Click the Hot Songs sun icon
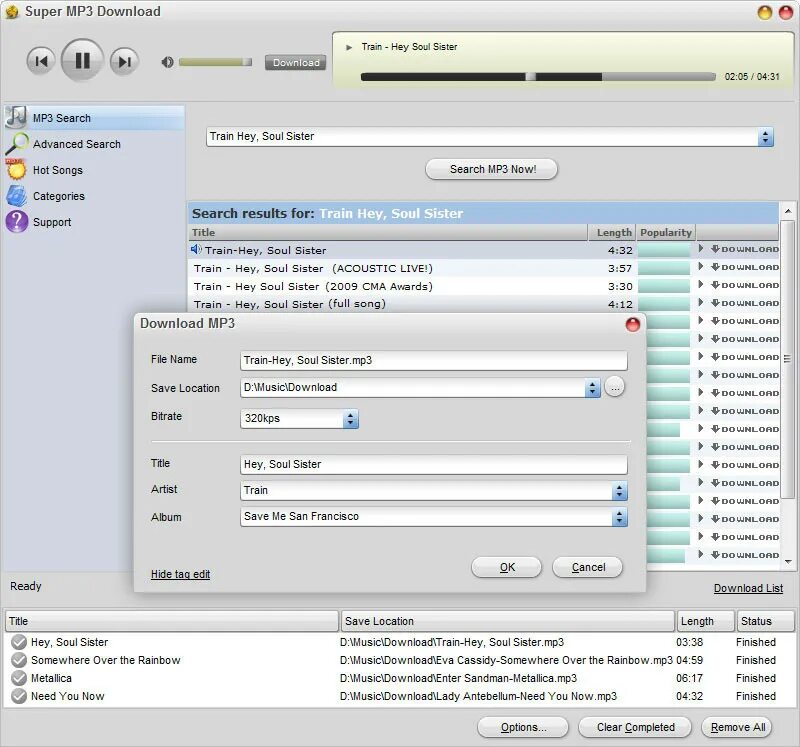The image size is (800, 747). click(16, 169)
